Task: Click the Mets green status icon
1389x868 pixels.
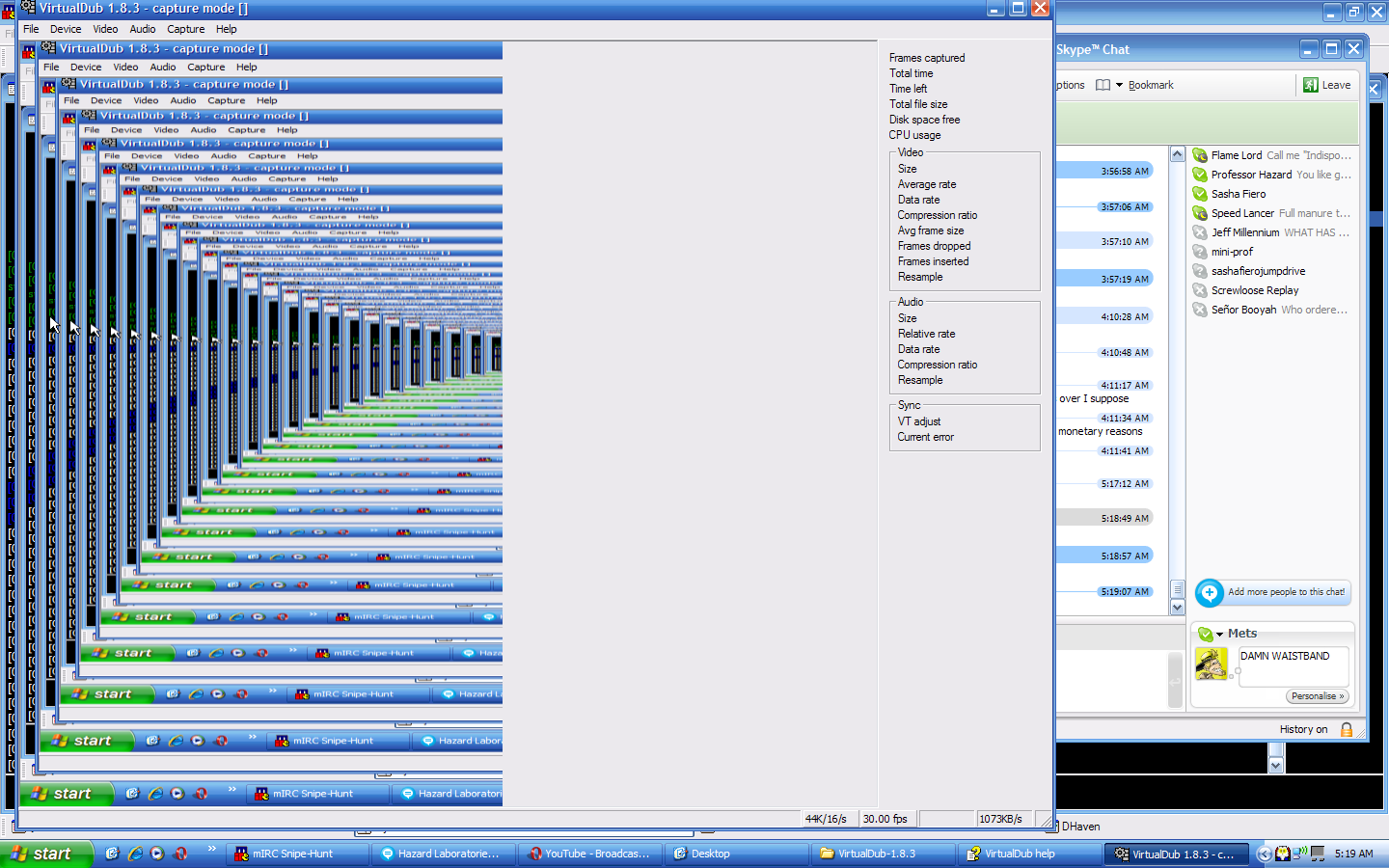Action: (1205, 634)
